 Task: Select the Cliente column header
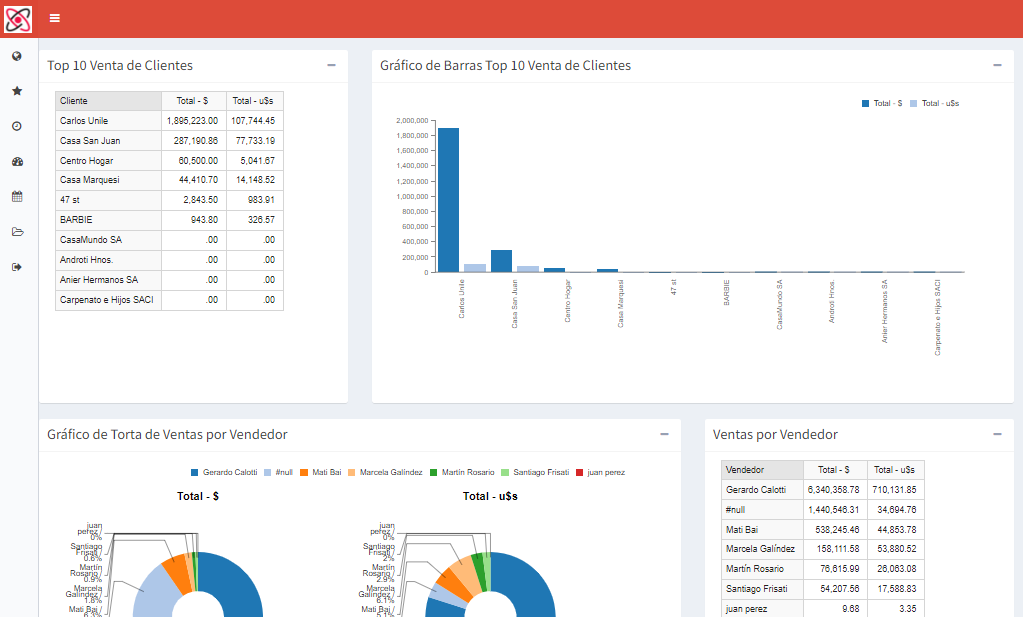(x=108, y=101)
